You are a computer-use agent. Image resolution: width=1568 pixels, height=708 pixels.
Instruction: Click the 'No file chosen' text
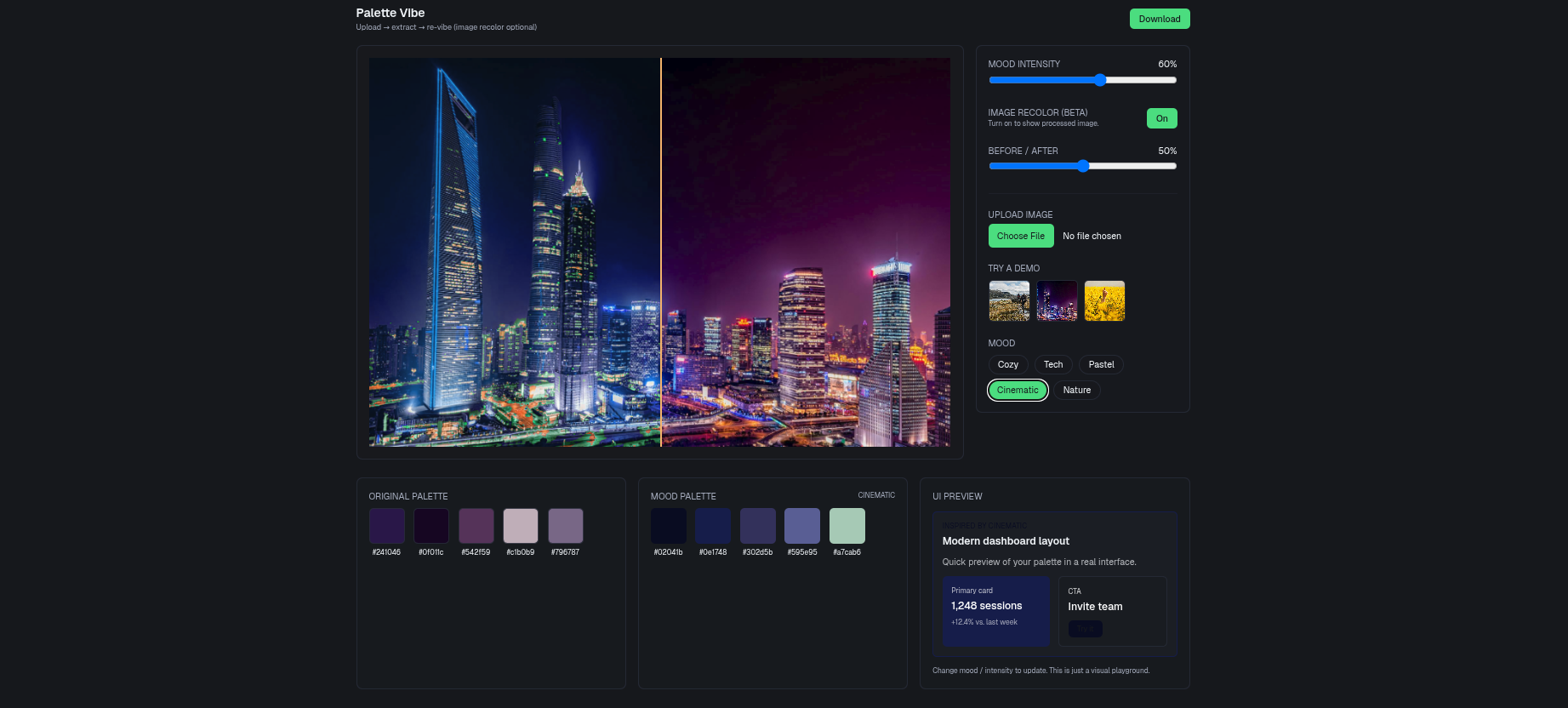(1092, 236)
